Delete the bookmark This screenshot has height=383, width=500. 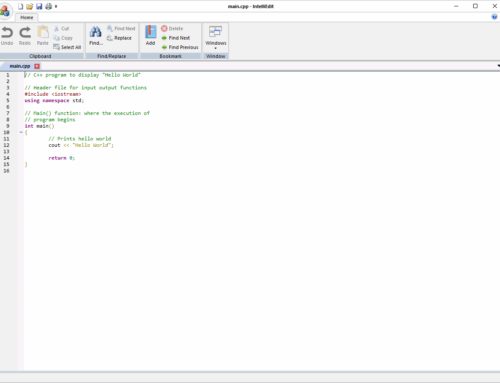[x=172, y=29]
